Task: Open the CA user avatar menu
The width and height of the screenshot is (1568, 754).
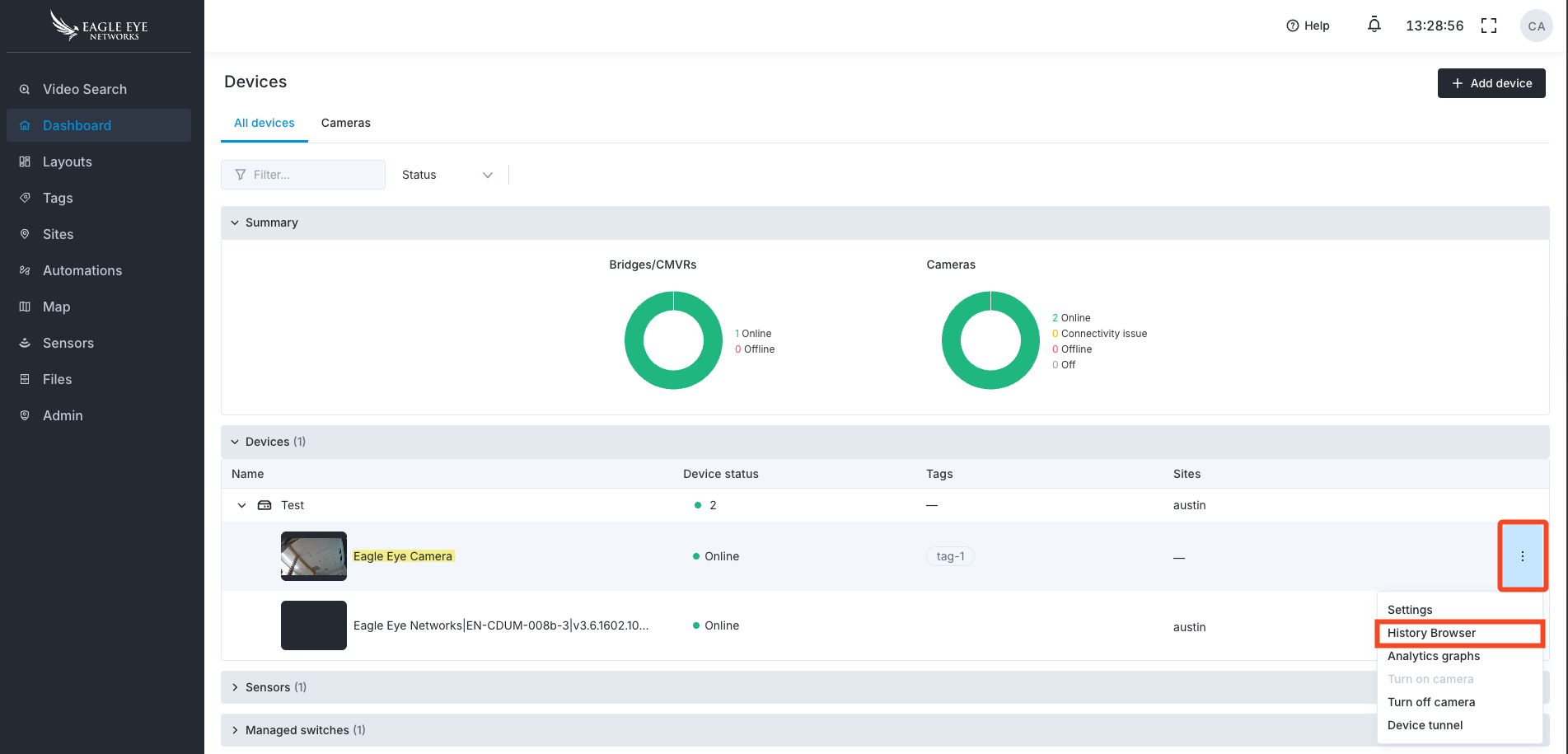Action: pos(1536,26)
